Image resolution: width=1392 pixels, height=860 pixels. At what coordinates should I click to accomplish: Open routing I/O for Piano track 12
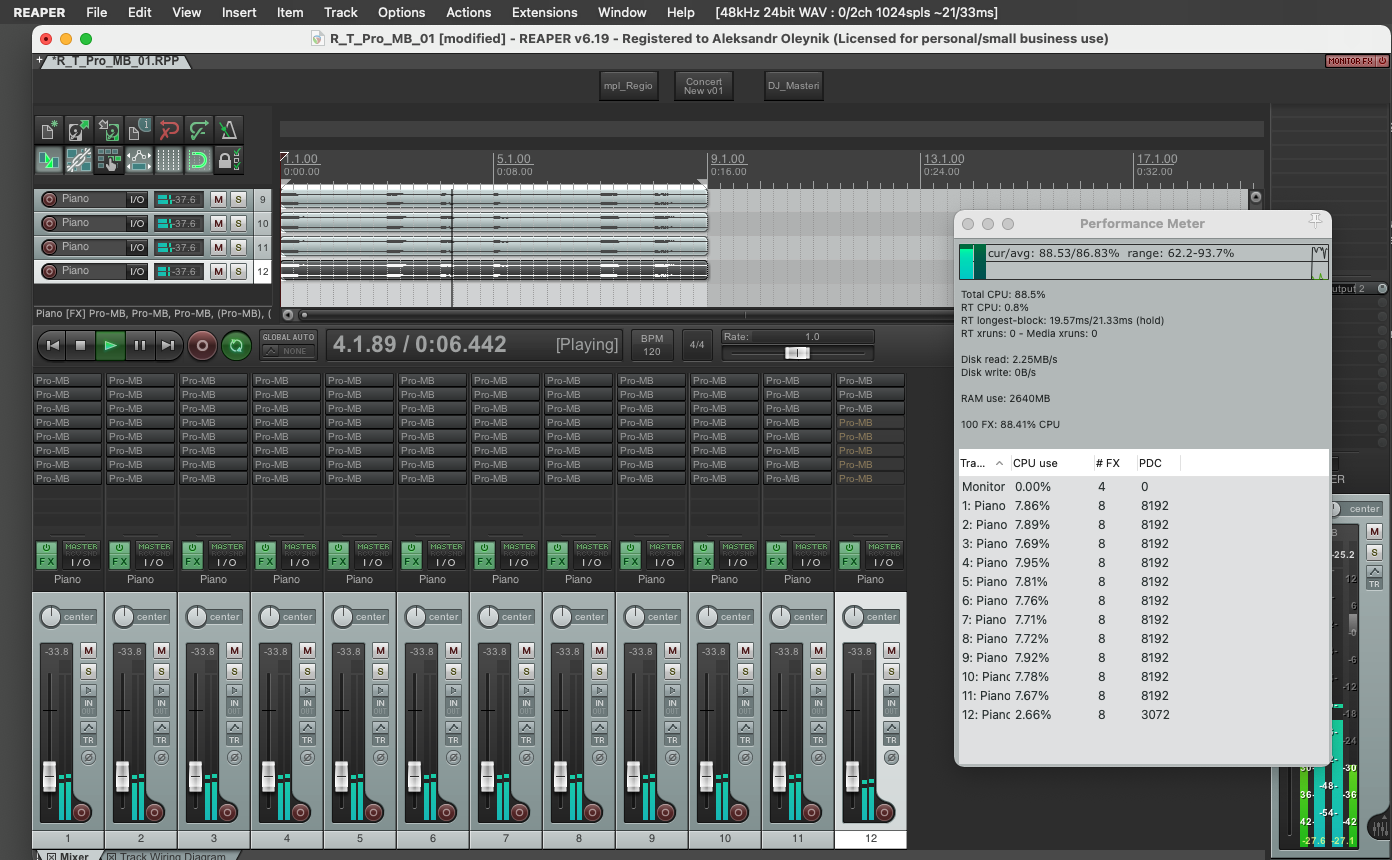137,271
